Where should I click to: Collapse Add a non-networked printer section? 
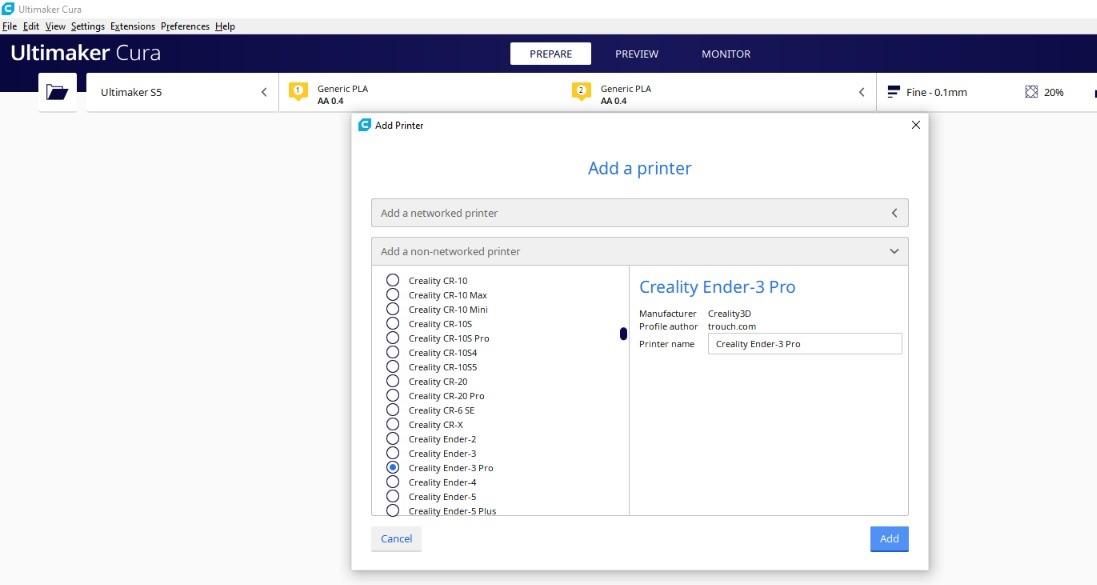pos(639,251)
